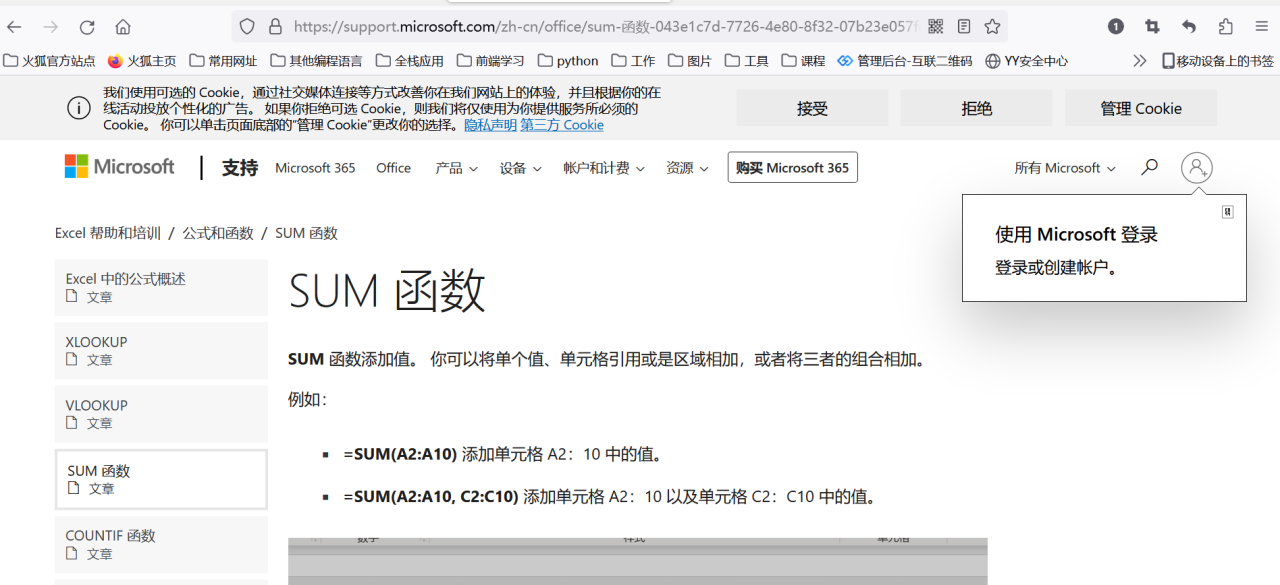Open the extensions puzzle icon

1226,27
